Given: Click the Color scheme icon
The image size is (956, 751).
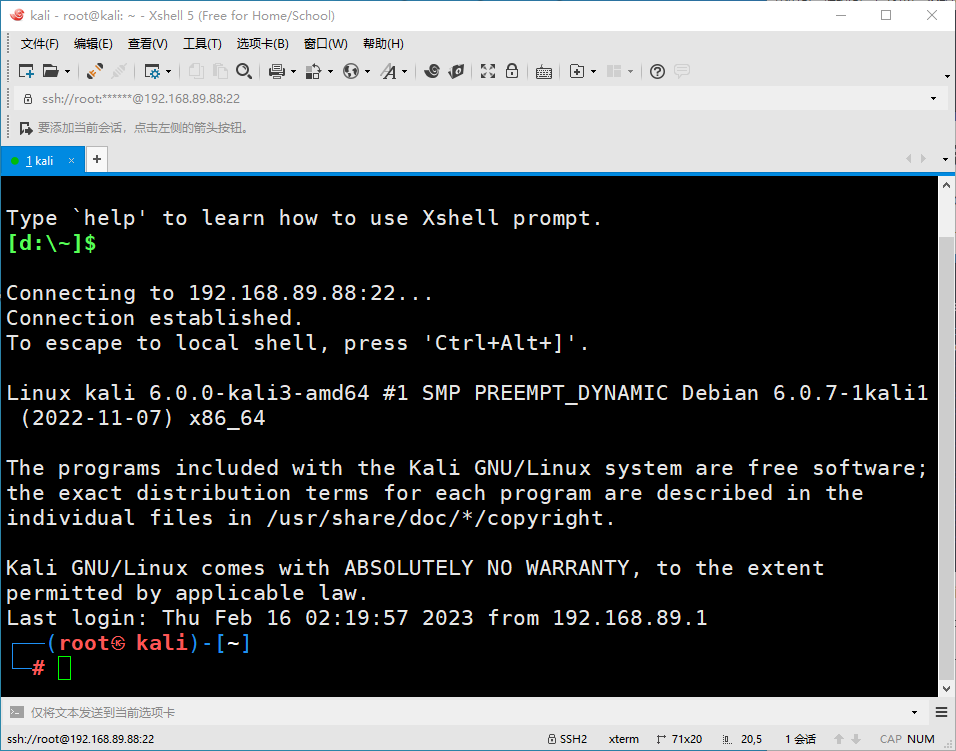Looking at the screenshot, I should (x=313, y=71).
